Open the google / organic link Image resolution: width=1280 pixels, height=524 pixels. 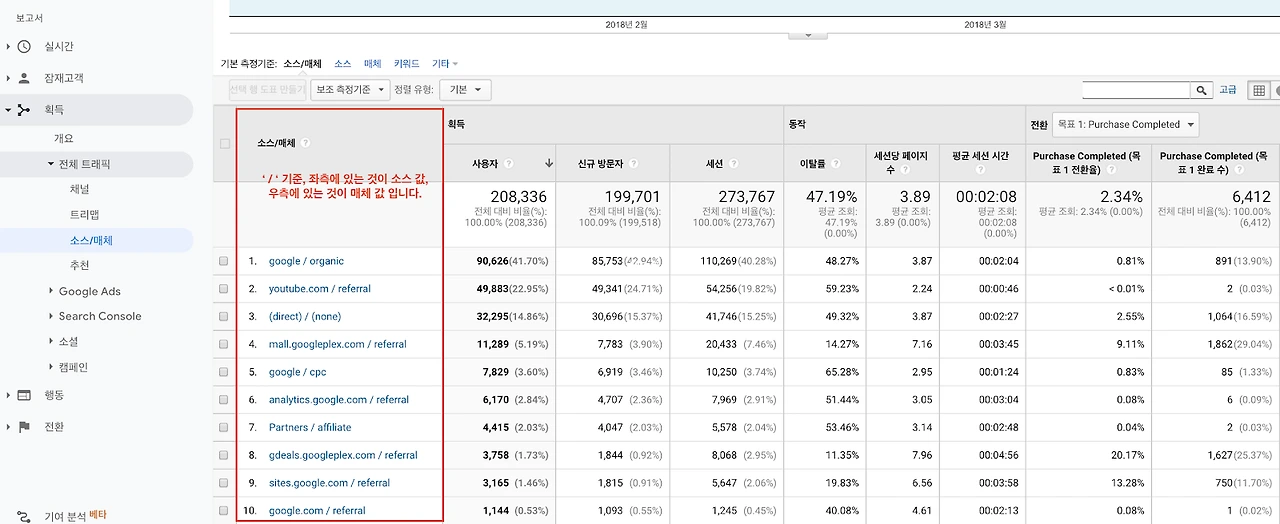[306, 261]
